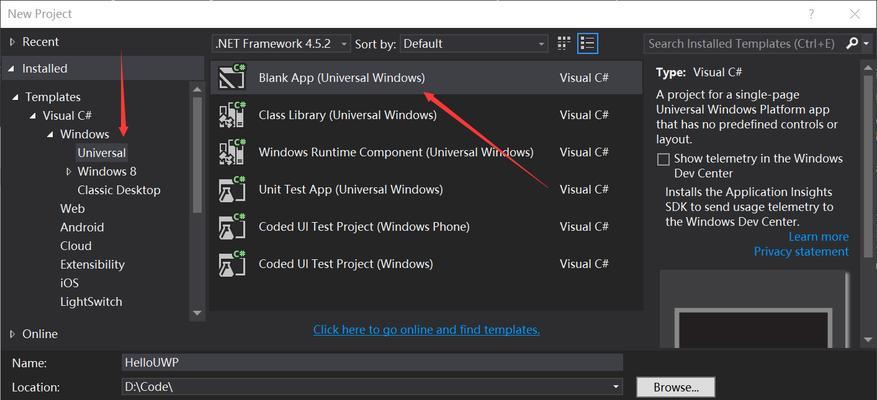Select Class Library (Universal Windows) template name
The width and height of the screenshot is (877, 400).
click(x=347, y=115)
